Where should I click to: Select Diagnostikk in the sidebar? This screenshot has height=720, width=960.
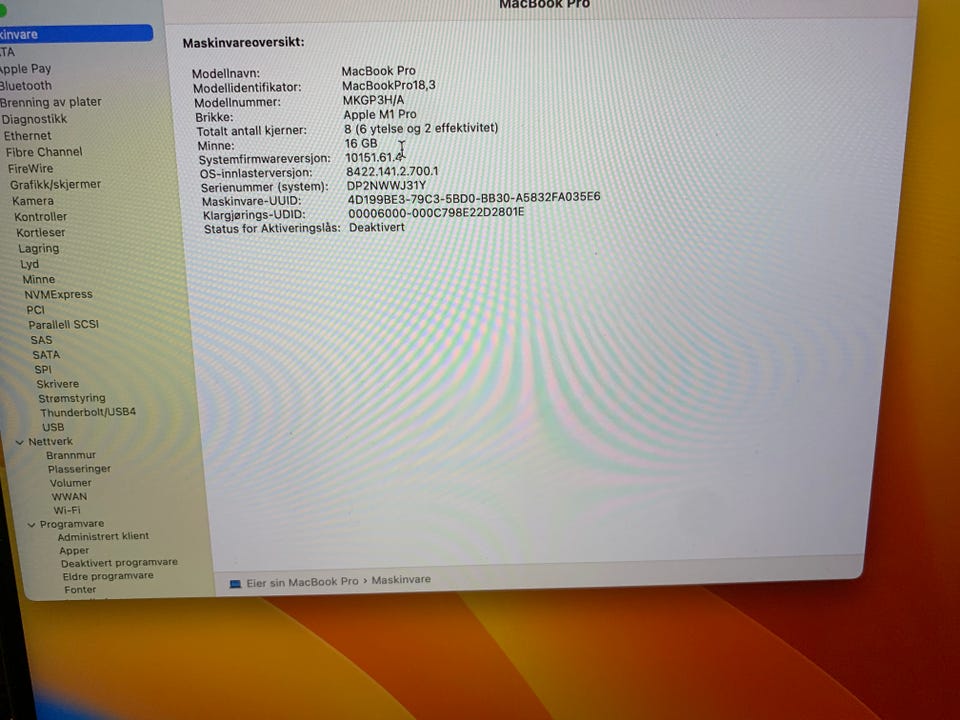tap(34, 119)
